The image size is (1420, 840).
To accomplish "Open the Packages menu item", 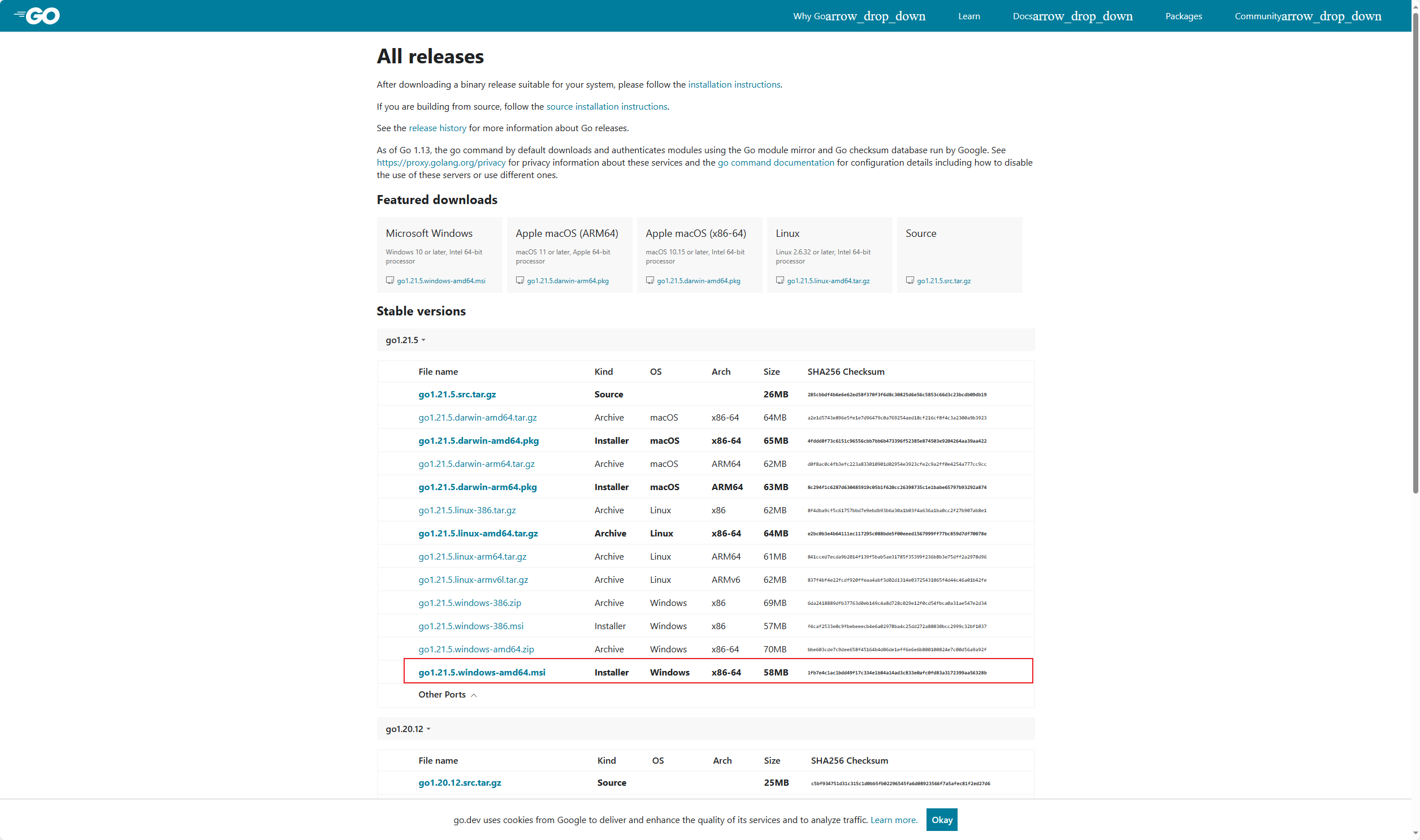I will click(1183, 16).
